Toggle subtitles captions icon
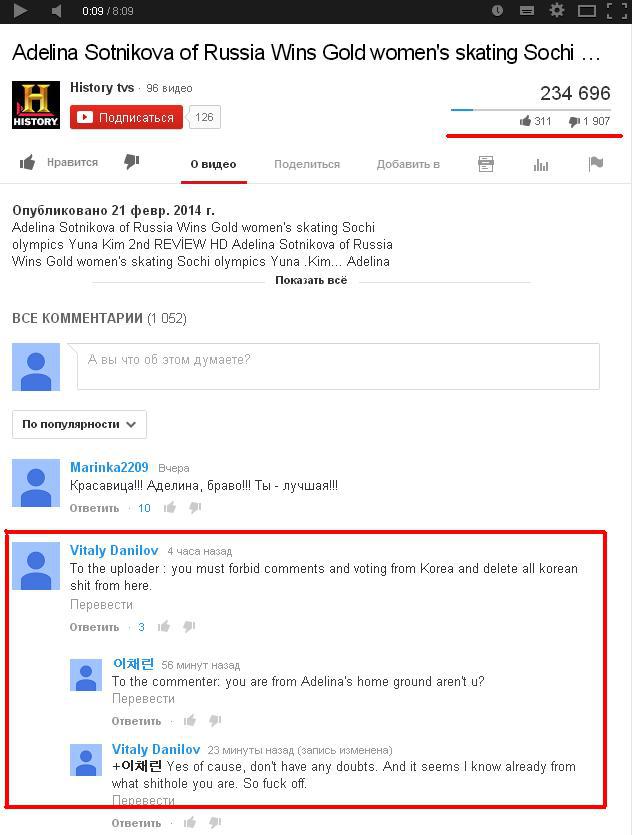 tap(527, 11)
